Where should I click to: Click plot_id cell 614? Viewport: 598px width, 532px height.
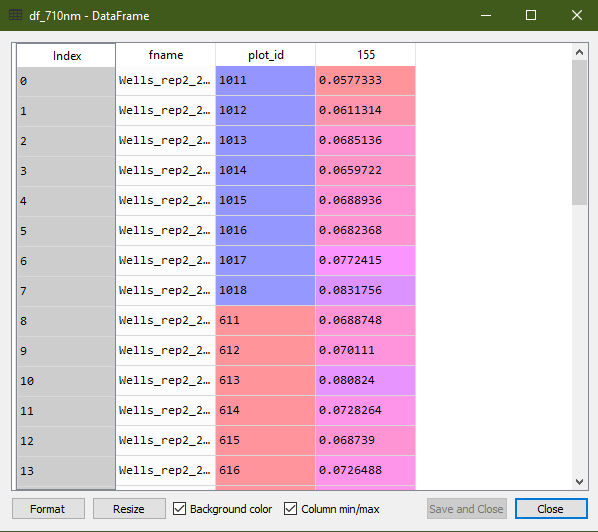point(265,410)
